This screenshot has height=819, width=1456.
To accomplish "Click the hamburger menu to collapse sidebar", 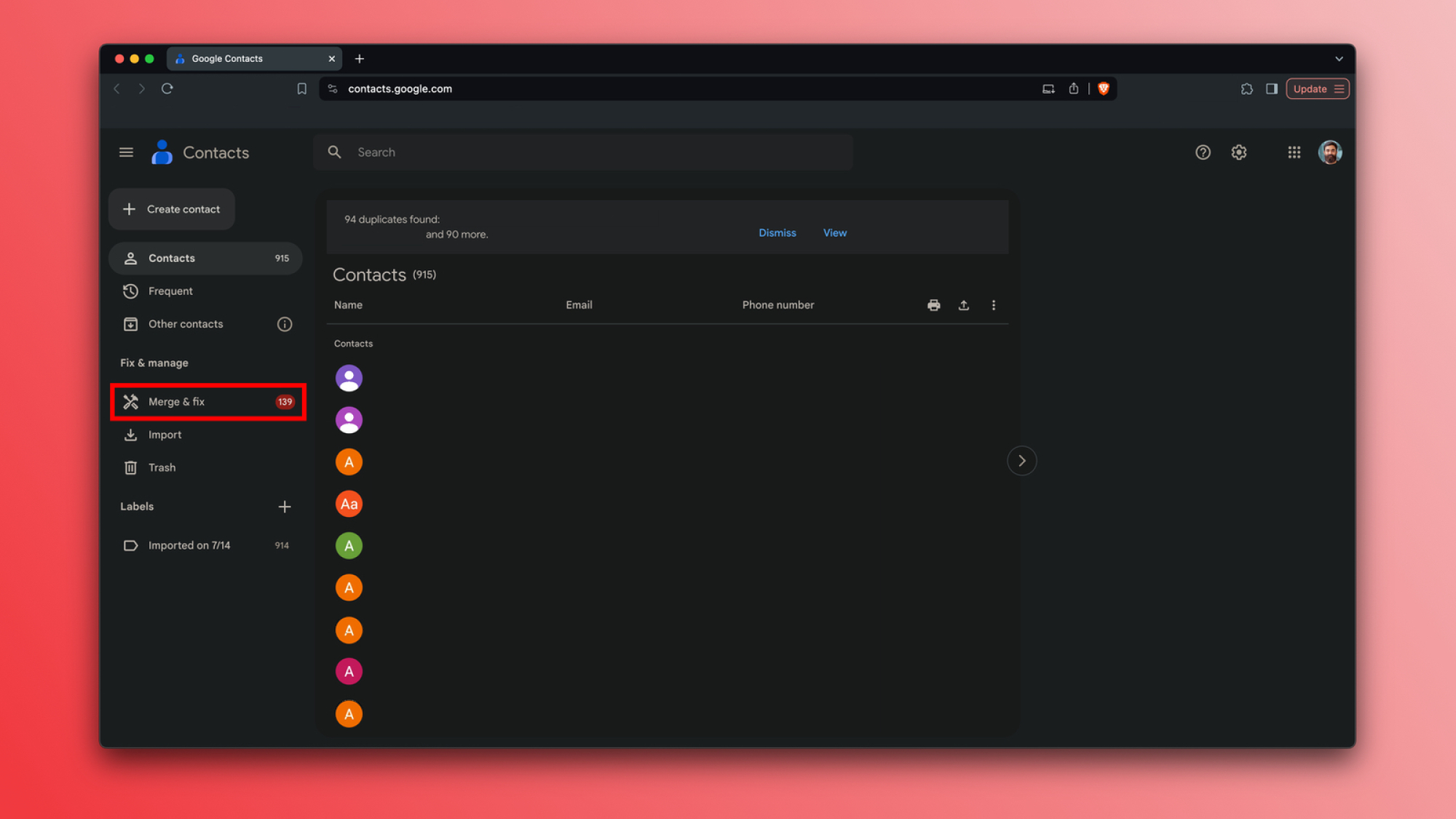I will [x=126, y=152].
